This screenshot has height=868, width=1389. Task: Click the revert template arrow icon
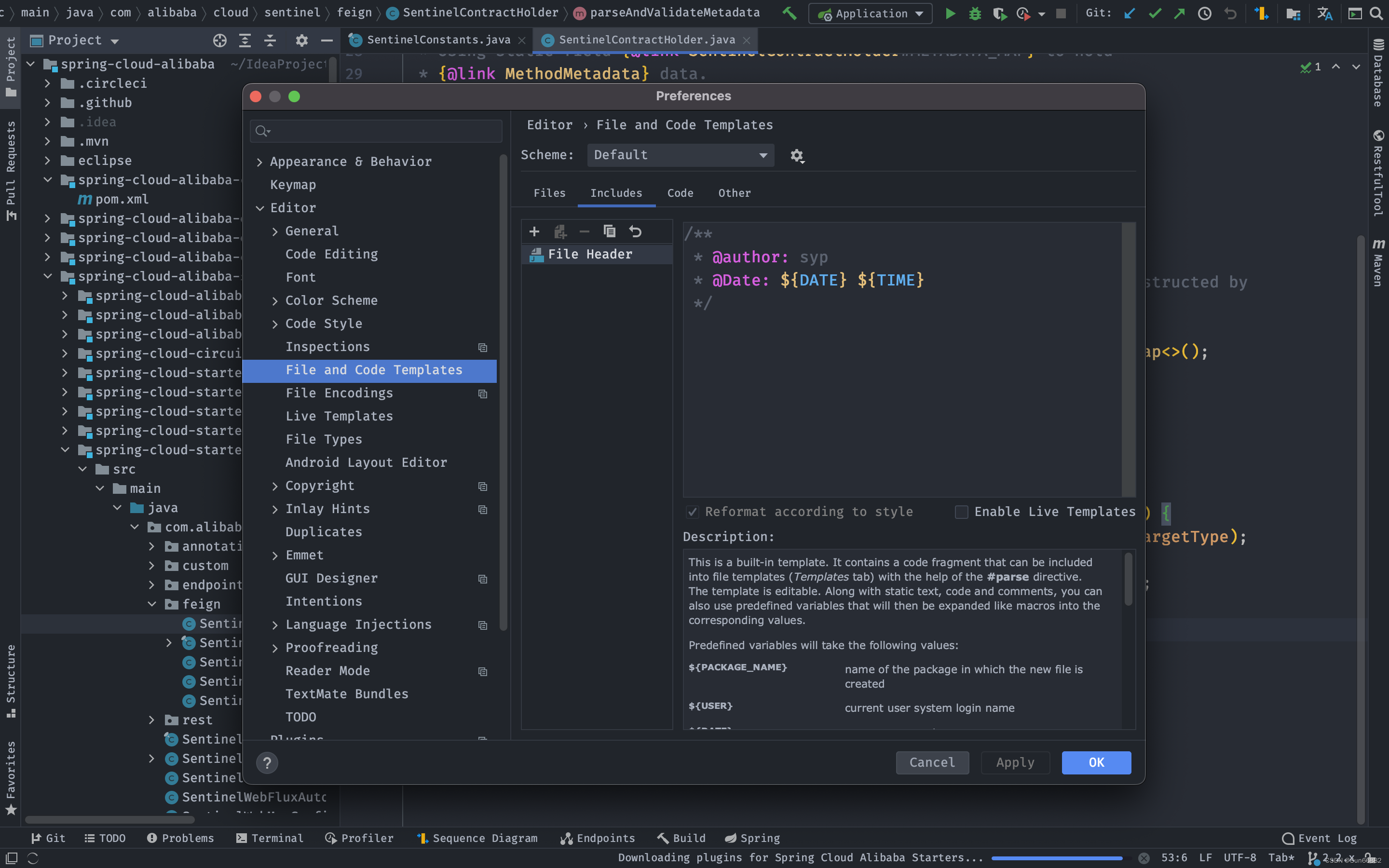635,231
